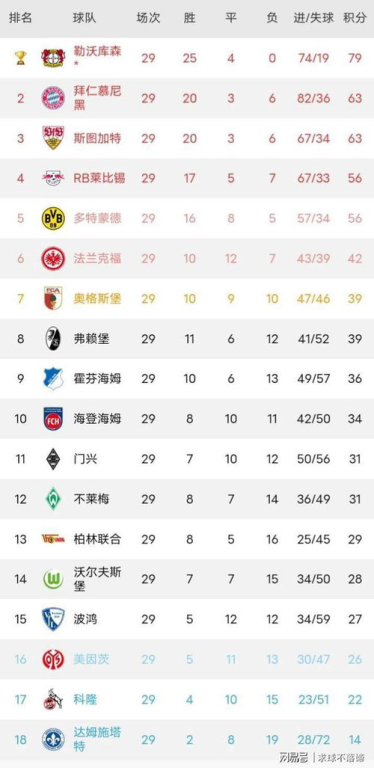Click the 排名 column header
This screenshot has width=374, height=768.
pyautogui.click(x=20, y=18)
